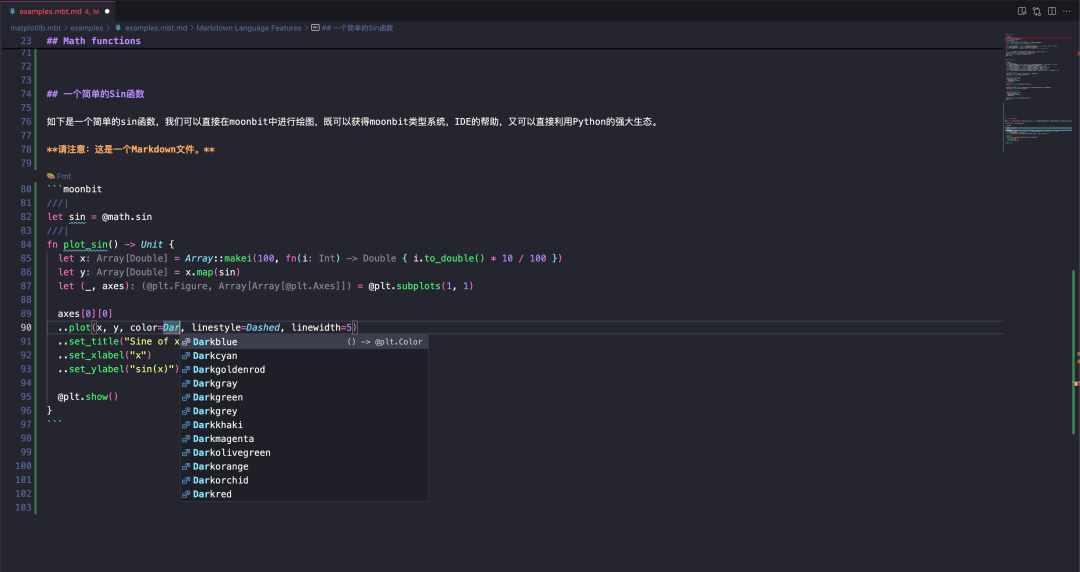The image size is (1080, 572).
Task: Click the linewidth=5 argument
Action: coord(322,327)
